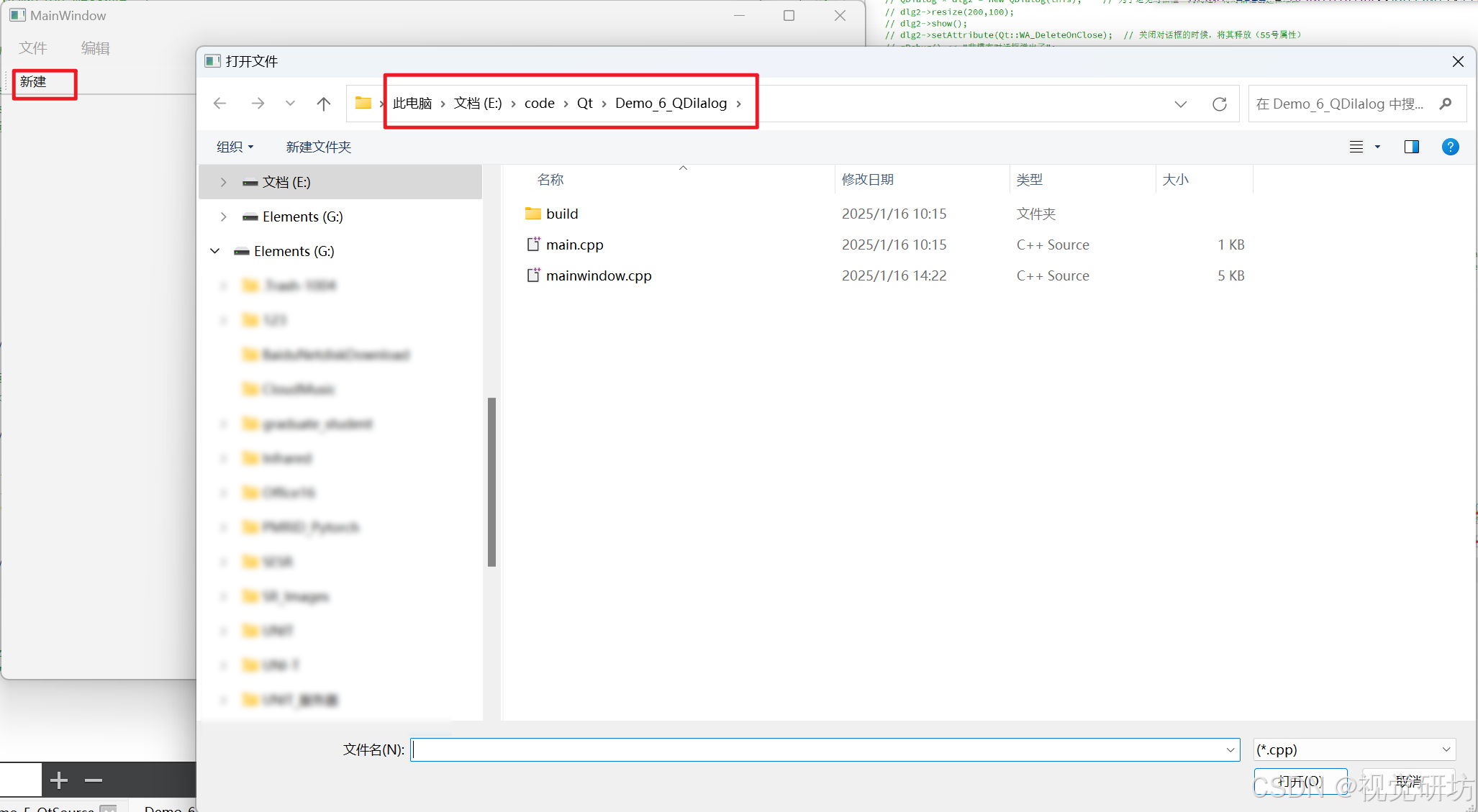Click the navigation pane scrollbar
This screenshot has width=1478, height=812.
(x=492, y=482)
